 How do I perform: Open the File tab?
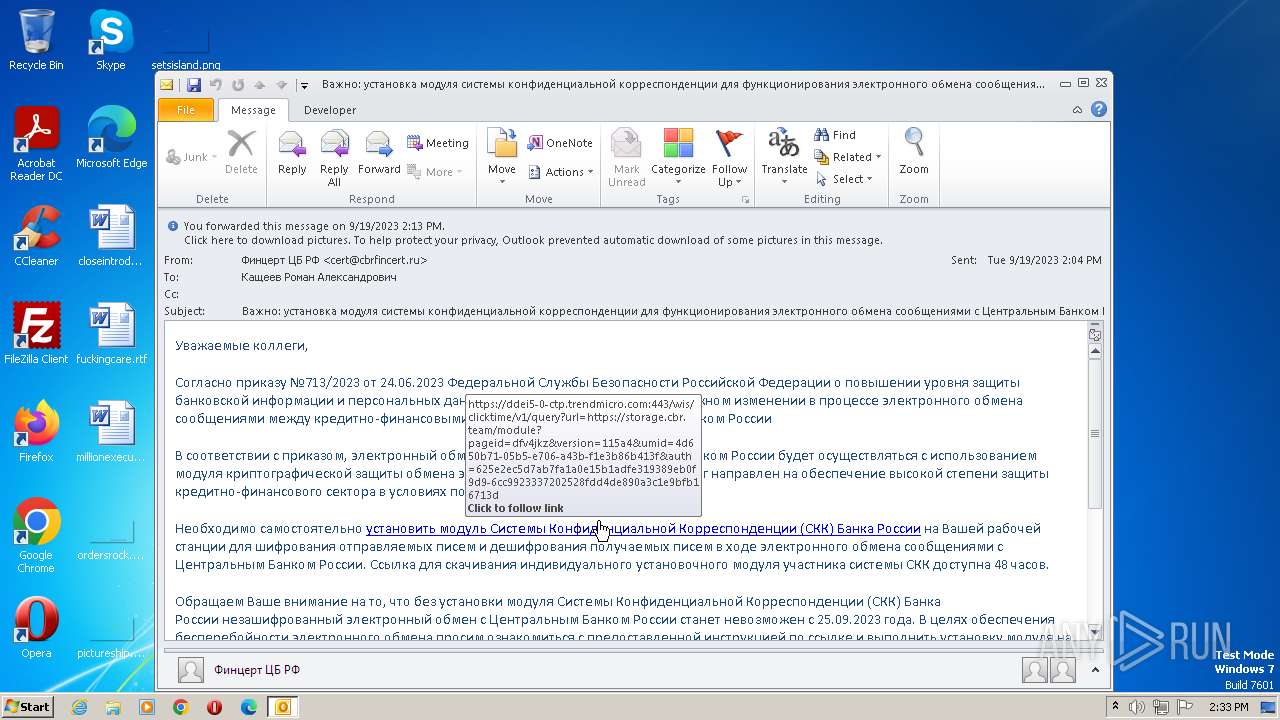click(x=186, y=110)
